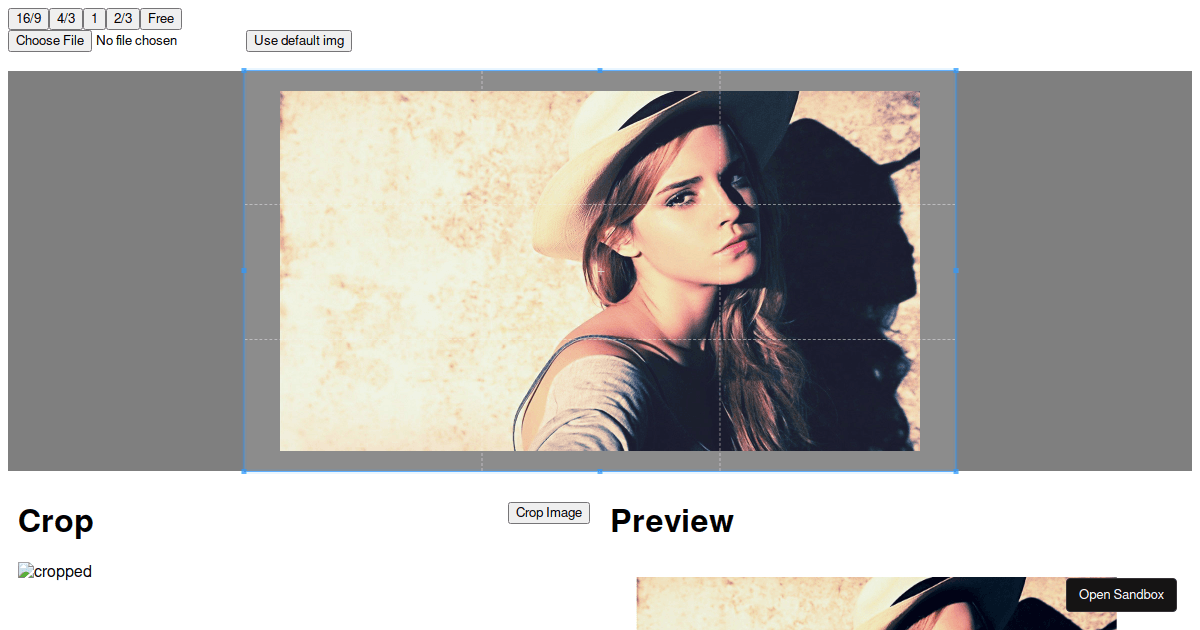This screenshot has height=630, width=1200.
Task: Click the bottom-center edge crop handle
Action: pyautogui.click(x=600, y=470)
